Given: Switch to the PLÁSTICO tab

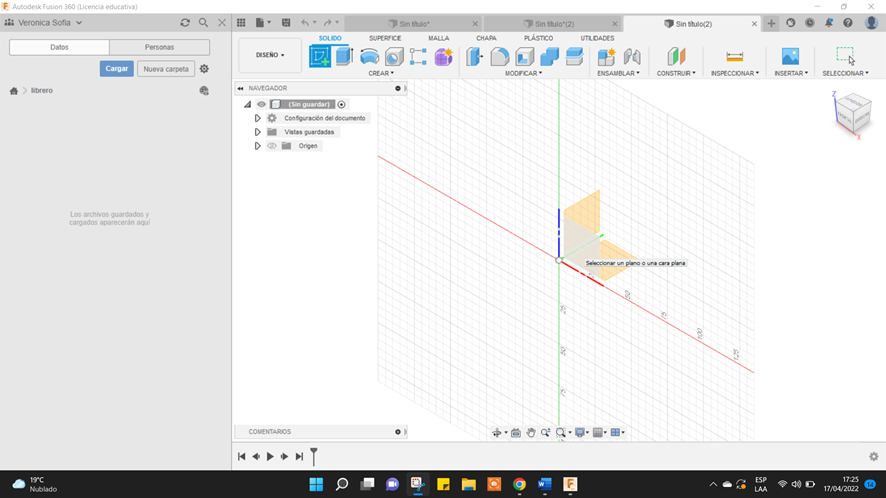Looking at the screenshot, I should click(538, 38).
